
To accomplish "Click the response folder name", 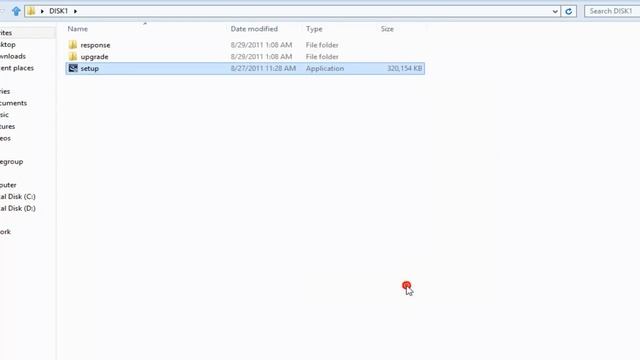I will click(95, 45).
